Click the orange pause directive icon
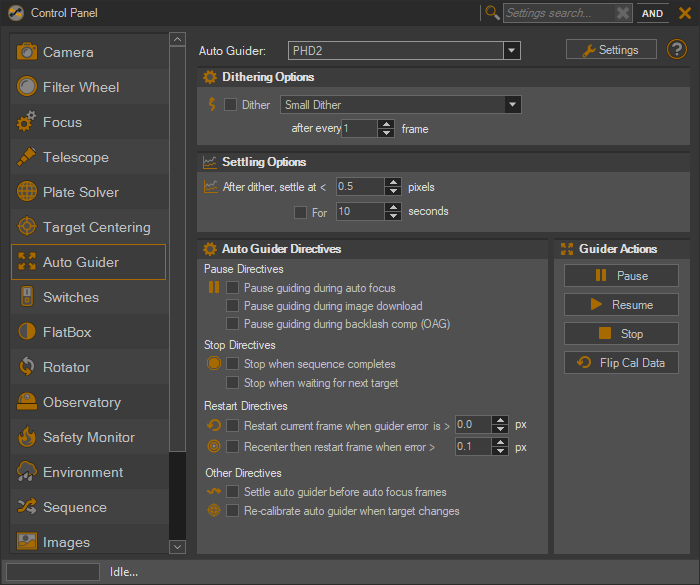The image size is (700, 585). (214, 287)
